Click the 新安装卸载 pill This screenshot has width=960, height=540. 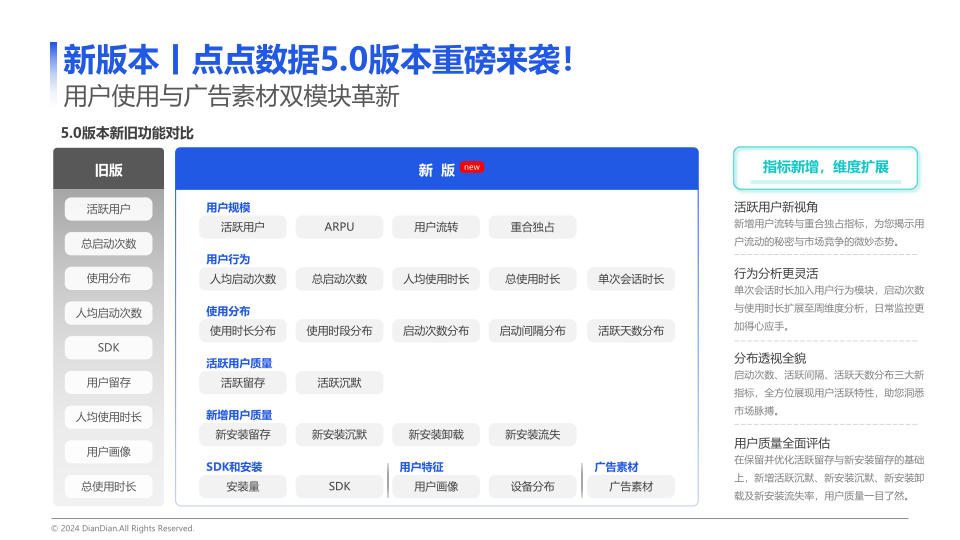click(436, 435)
